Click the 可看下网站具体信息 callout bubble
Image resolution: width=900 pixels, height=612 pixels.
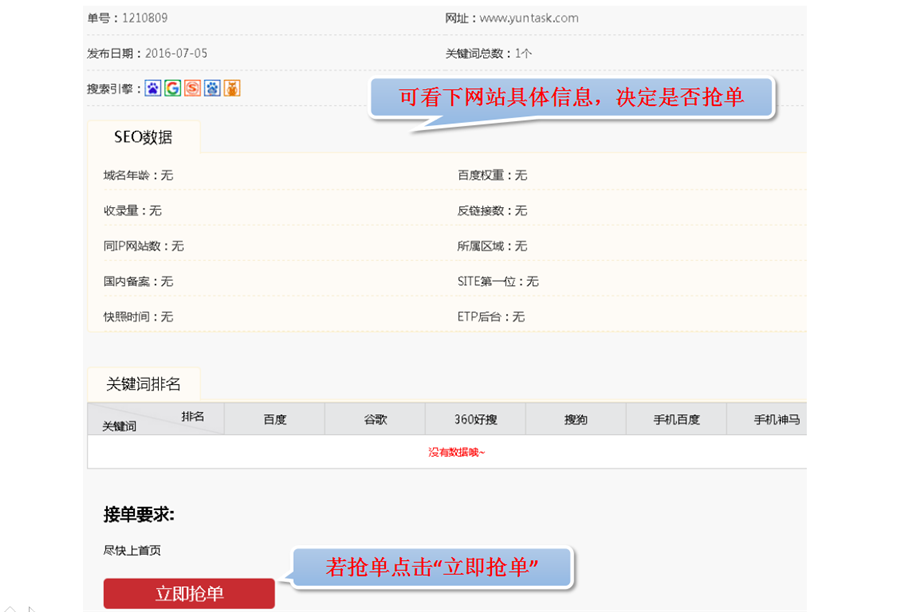(x=571, y=98)
